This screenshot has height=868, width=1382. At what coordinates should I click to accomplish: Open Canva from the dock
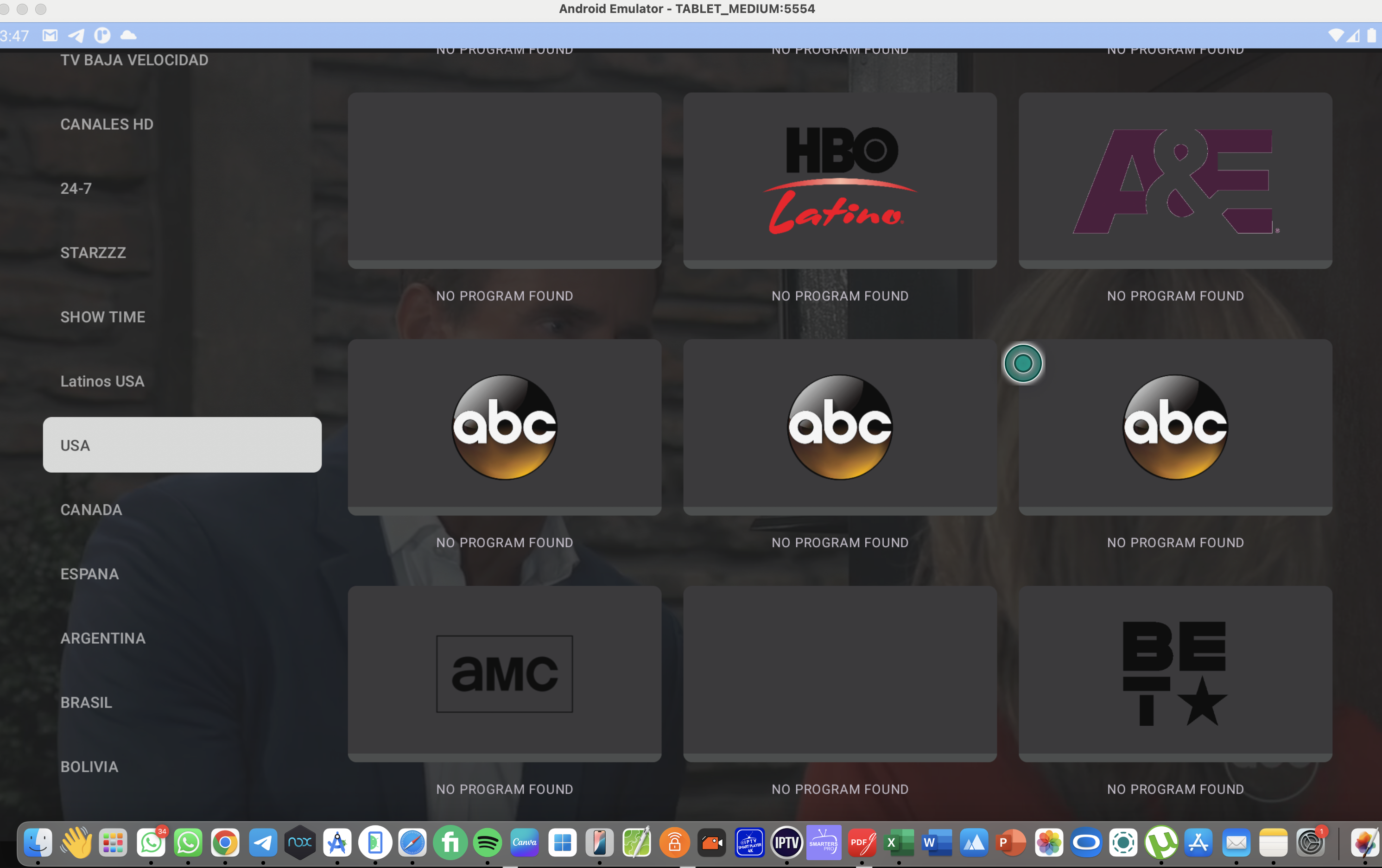[524, 842]
